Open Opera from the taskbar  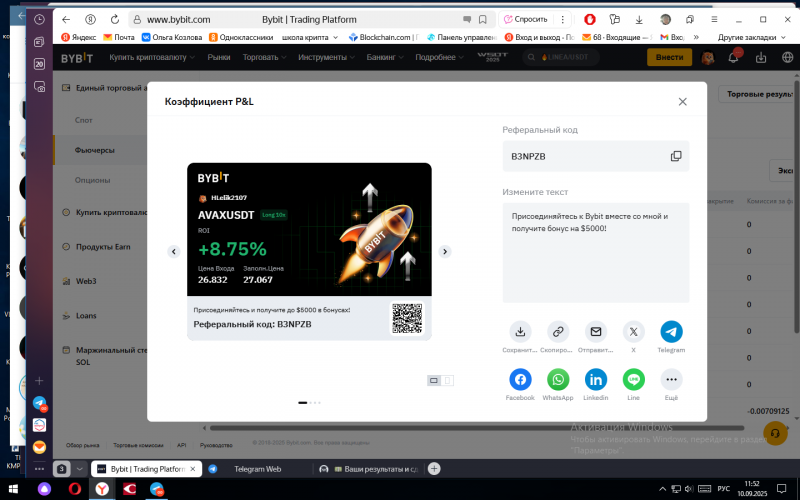(x=74, y=489)
